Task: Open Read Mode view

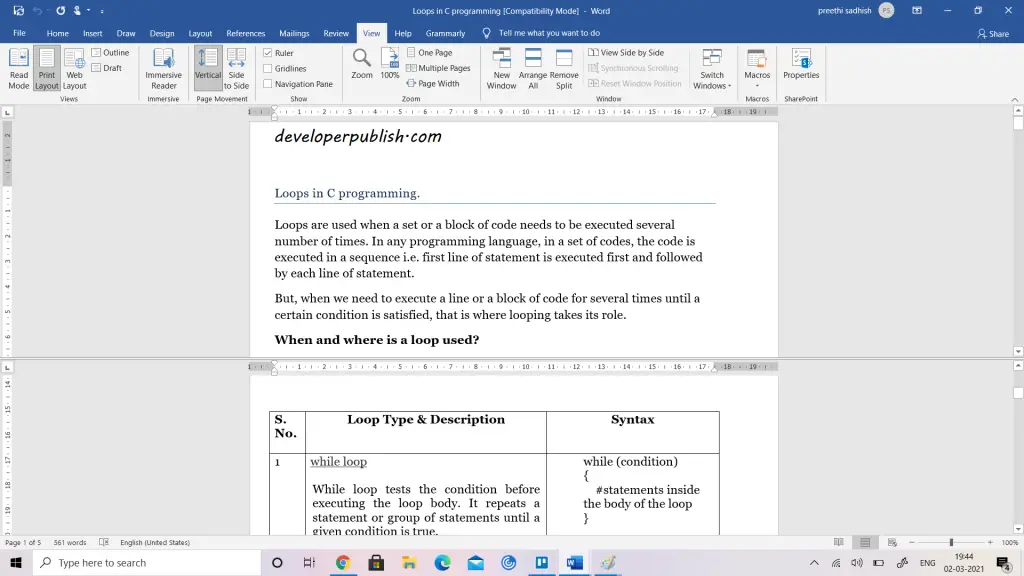Action: [19, 69]
